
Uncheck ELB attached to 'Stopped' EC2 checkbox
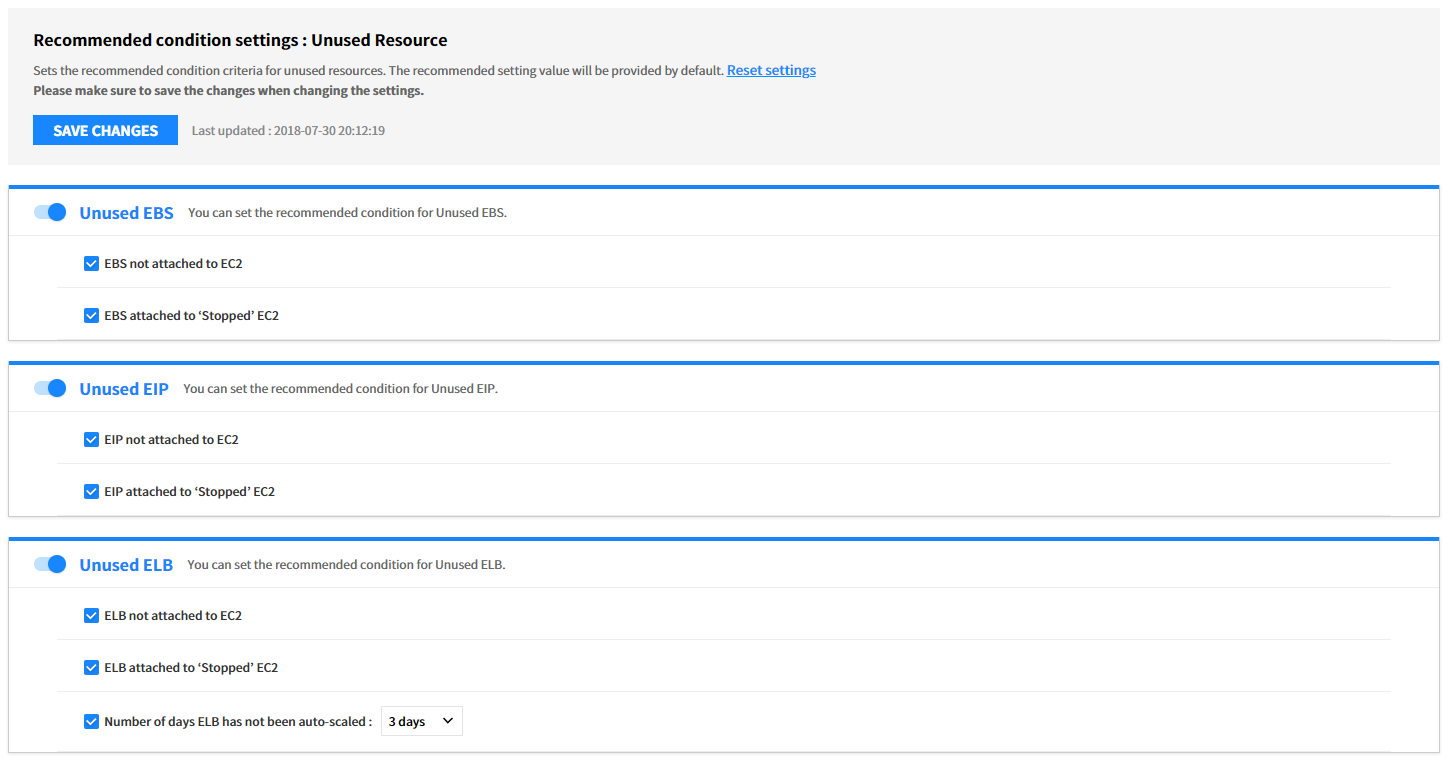pos(91,668)
